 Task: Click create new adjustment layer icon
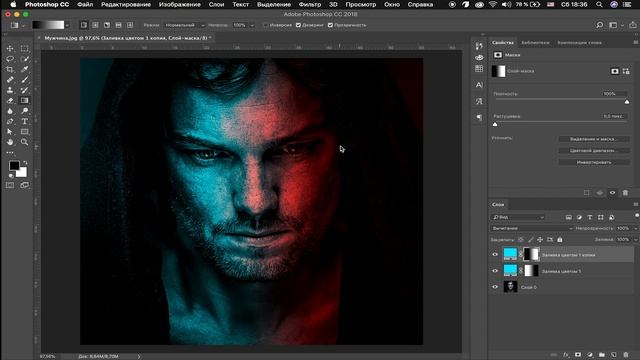pyautogui.click(x=590, y=355)
